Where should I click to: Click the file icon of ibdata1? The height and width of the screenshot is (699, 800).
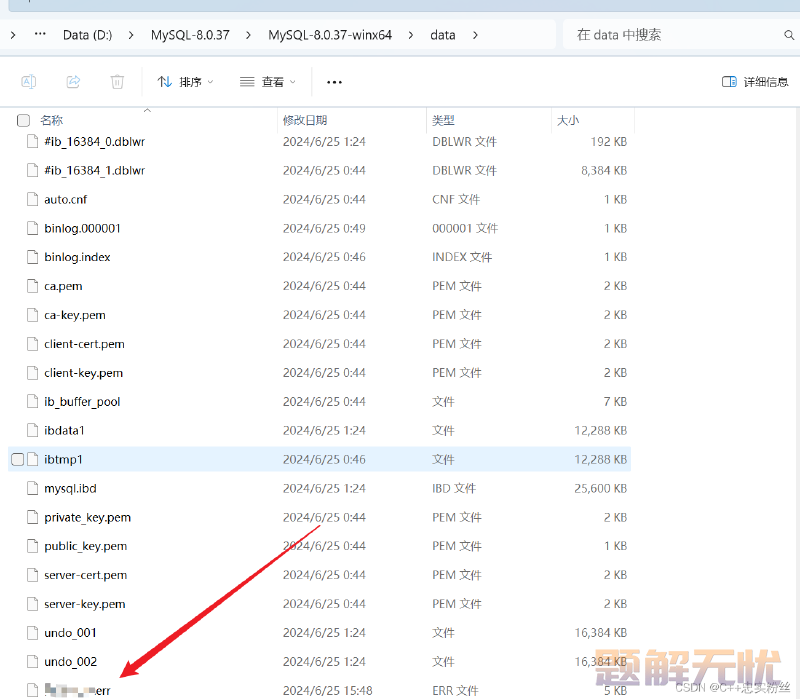click(32, 431)
